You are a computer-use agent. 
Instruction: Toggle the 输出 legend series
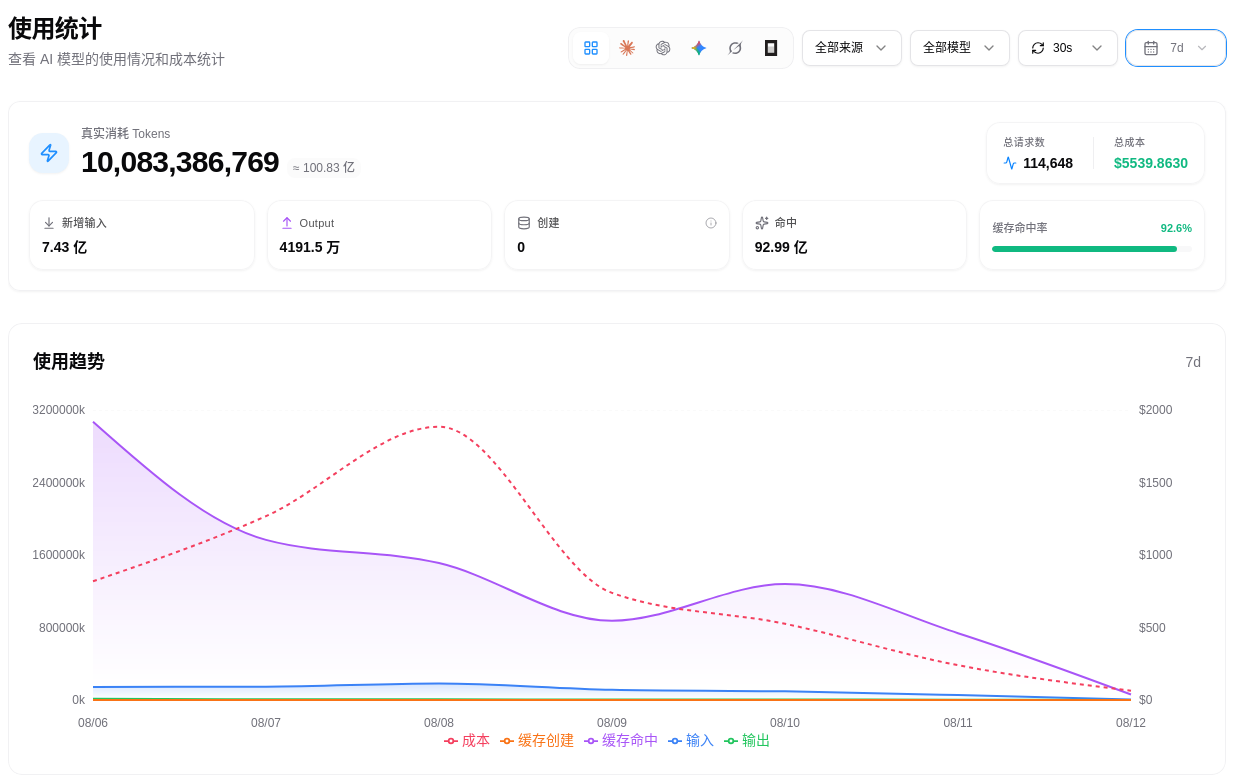747,741
